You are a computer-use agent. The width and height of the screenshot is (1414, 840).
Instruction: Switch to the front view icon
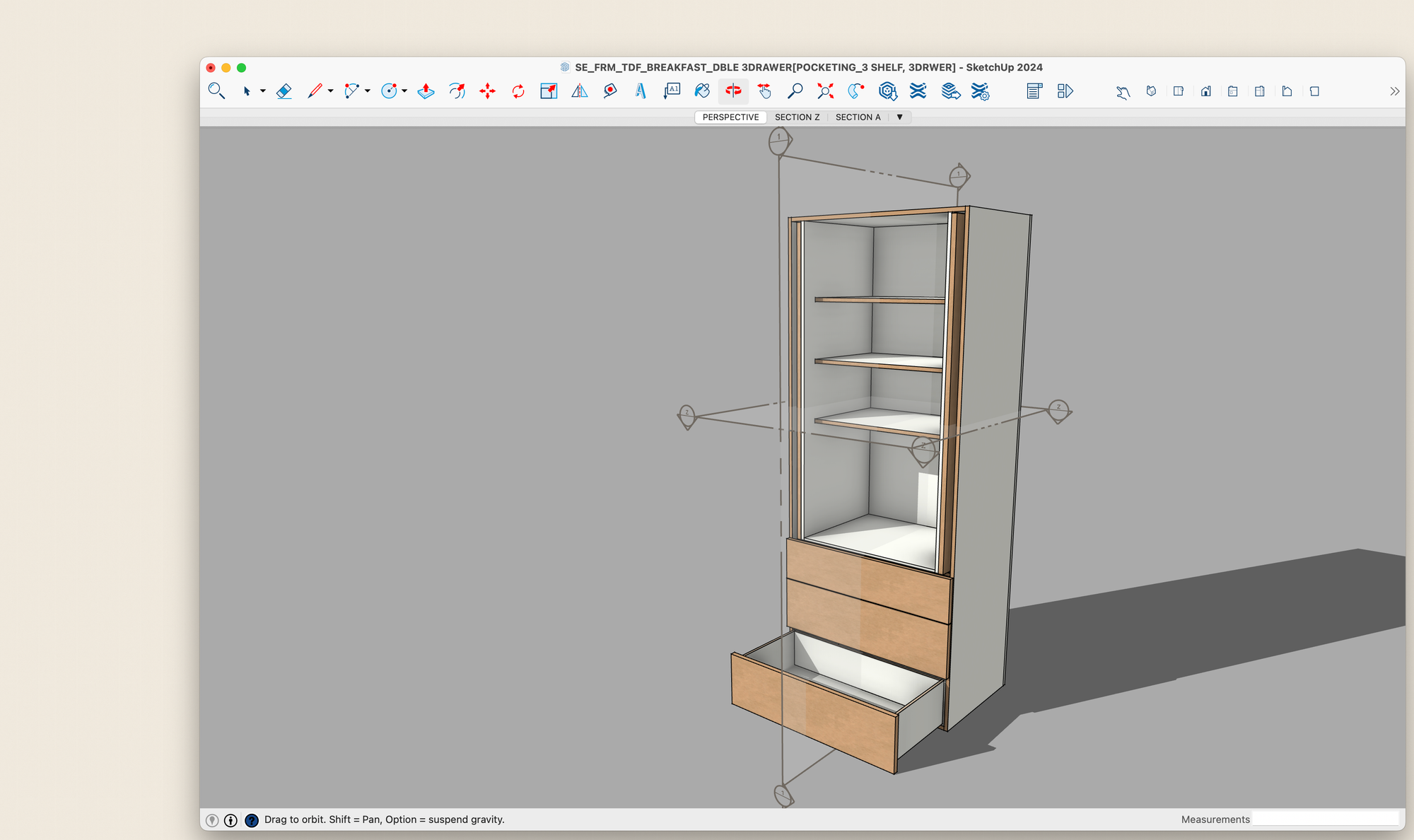pyautogui.click(x=1206, y=91)
